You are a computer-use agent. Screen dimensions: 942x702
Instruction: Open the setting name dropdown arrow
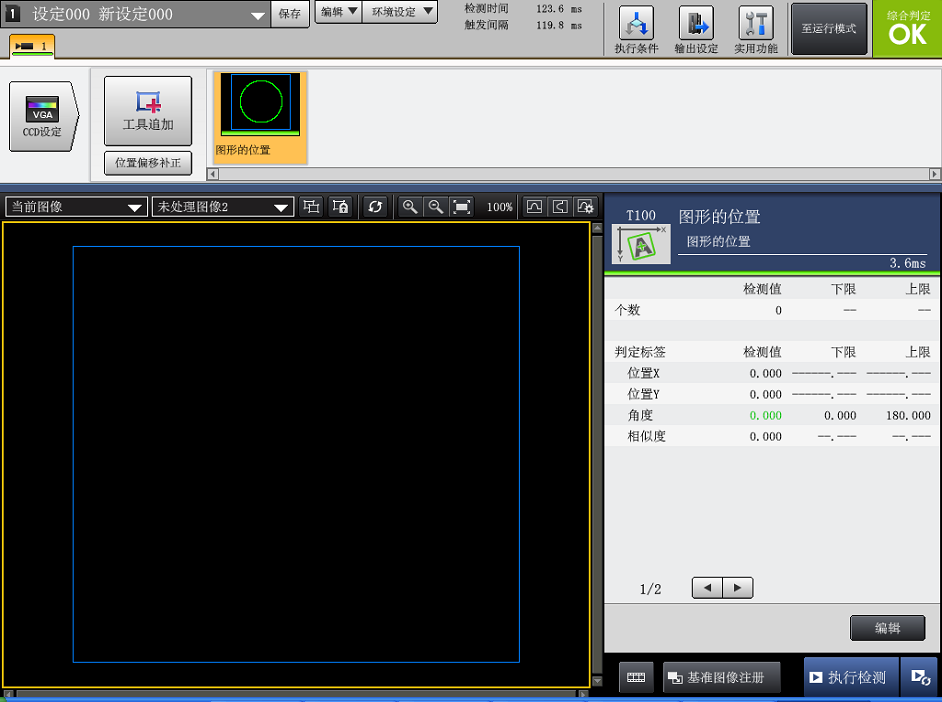coord(257,16)
